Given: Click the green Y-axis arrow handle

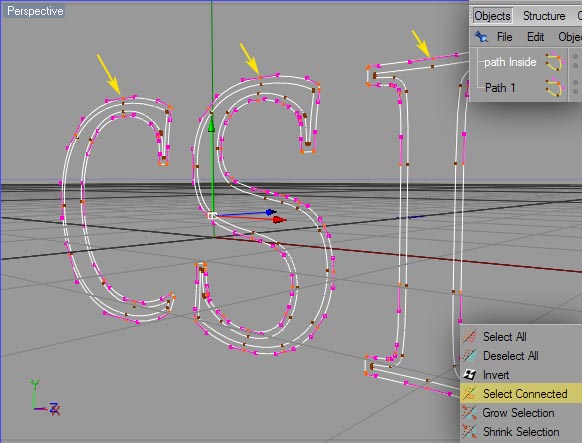Looking at the screenshot, I should point(211,125).
